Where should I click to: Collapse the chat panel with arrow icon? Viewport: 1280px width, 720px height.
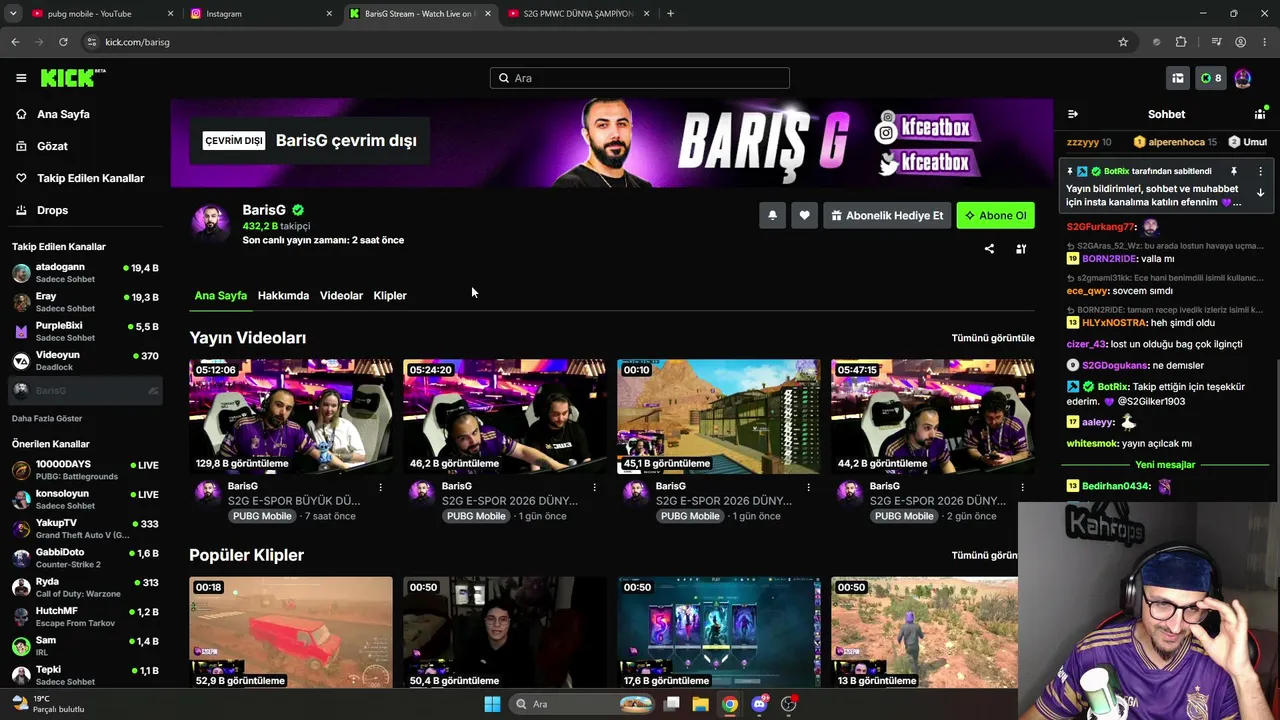tap(1073, 114)
